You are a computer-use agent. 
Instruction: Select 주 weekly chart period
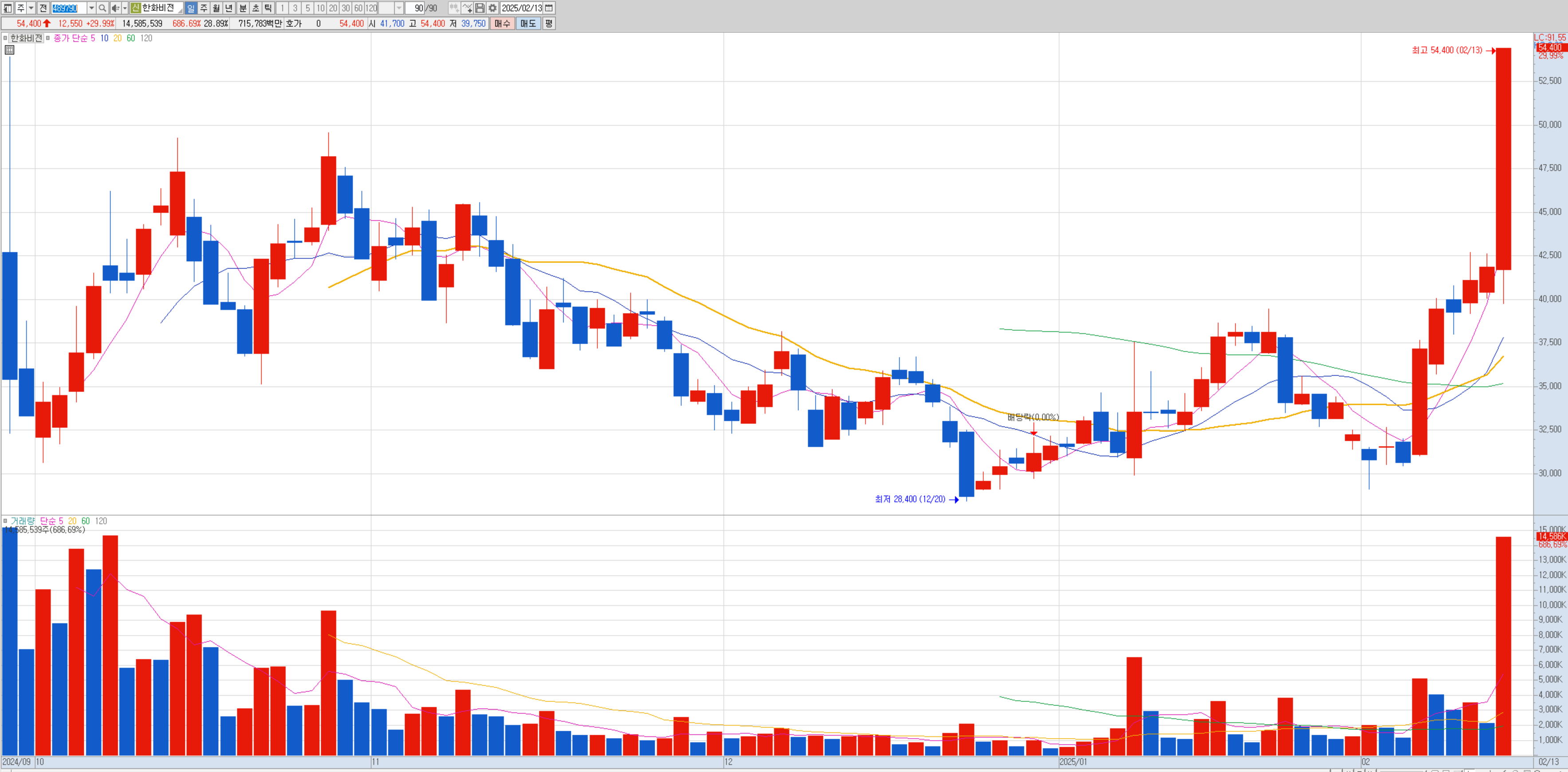(x=203, y=8)
